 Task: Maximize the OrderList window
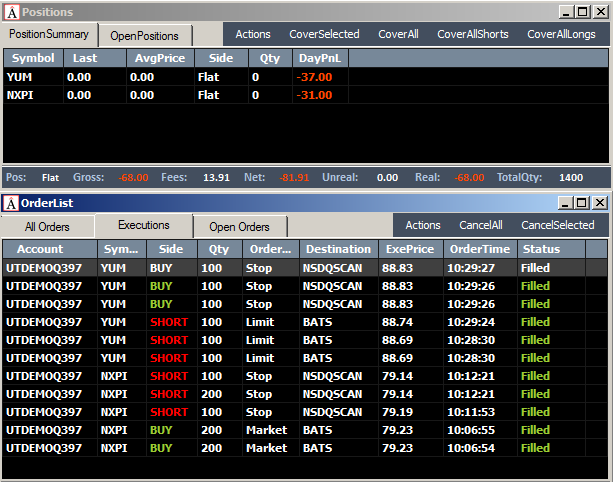582,203
